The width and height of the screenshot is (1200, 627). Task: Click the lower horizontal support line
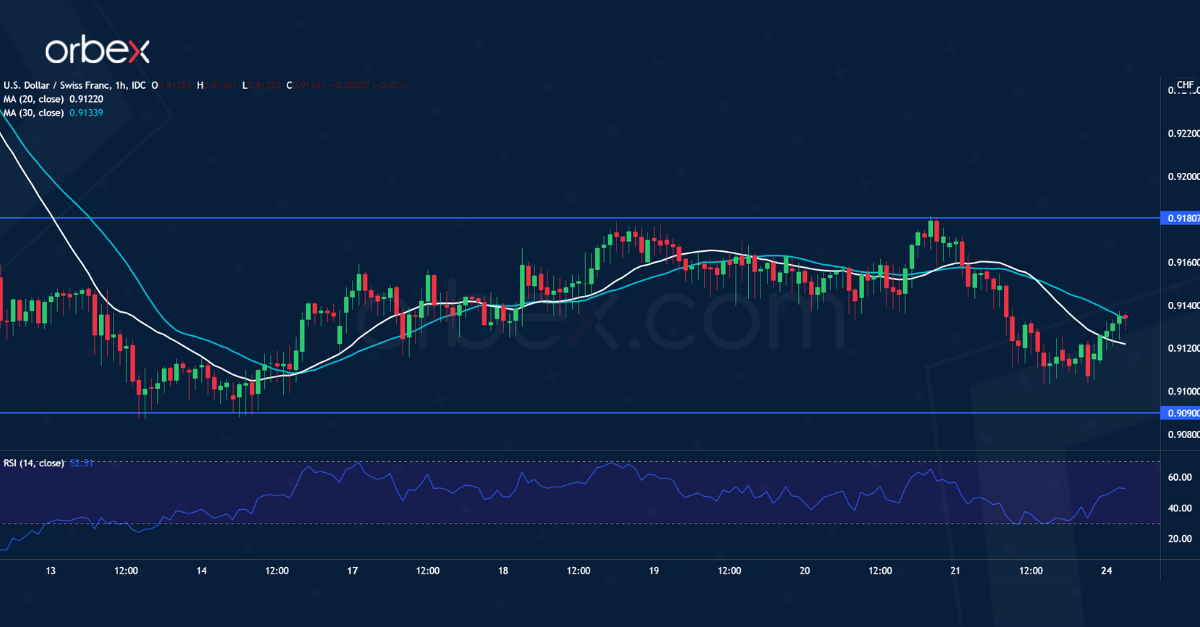(x=600, y=413)
